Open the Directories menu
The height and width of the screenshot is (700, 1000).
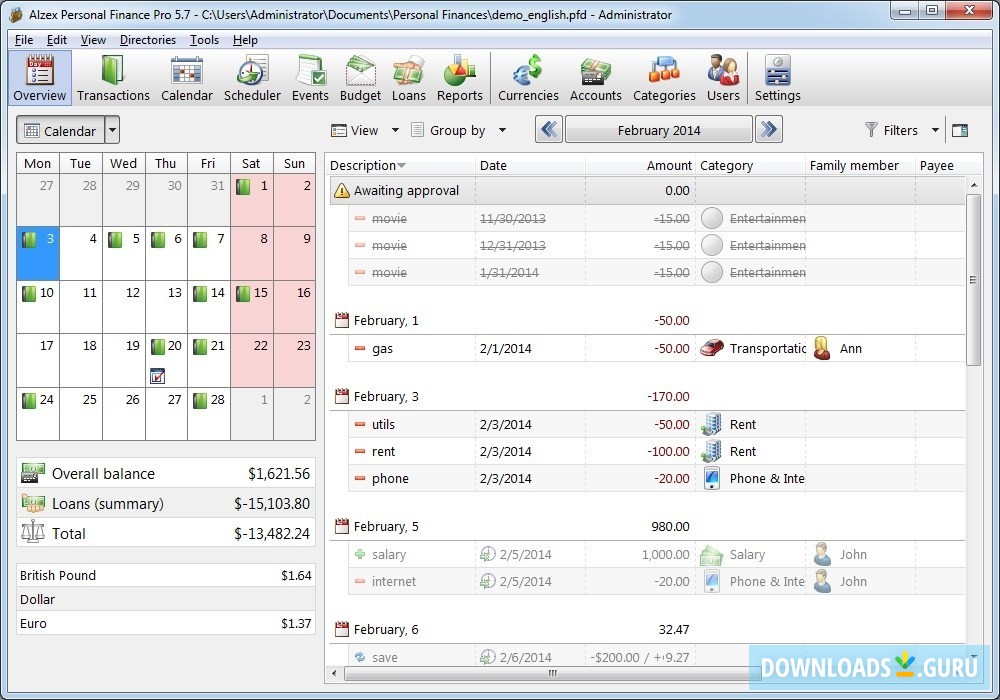[x=148, y=40]
